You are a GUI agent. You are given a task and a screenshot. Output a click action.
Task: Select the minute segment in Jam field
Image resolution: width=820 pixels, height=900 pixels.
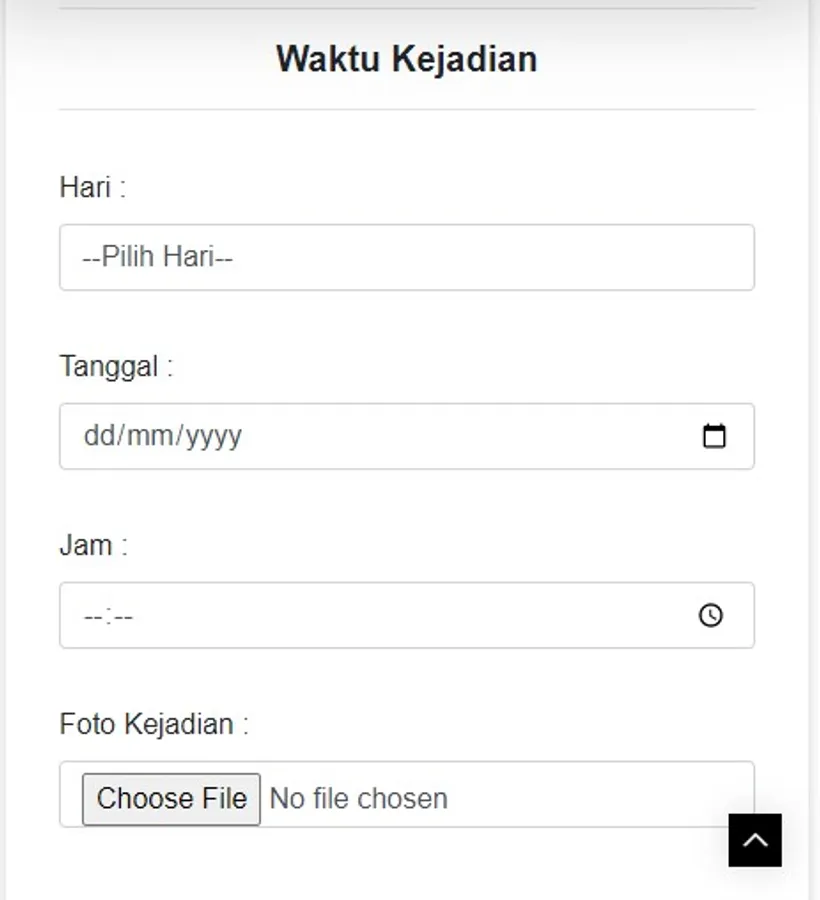point(123,616)
